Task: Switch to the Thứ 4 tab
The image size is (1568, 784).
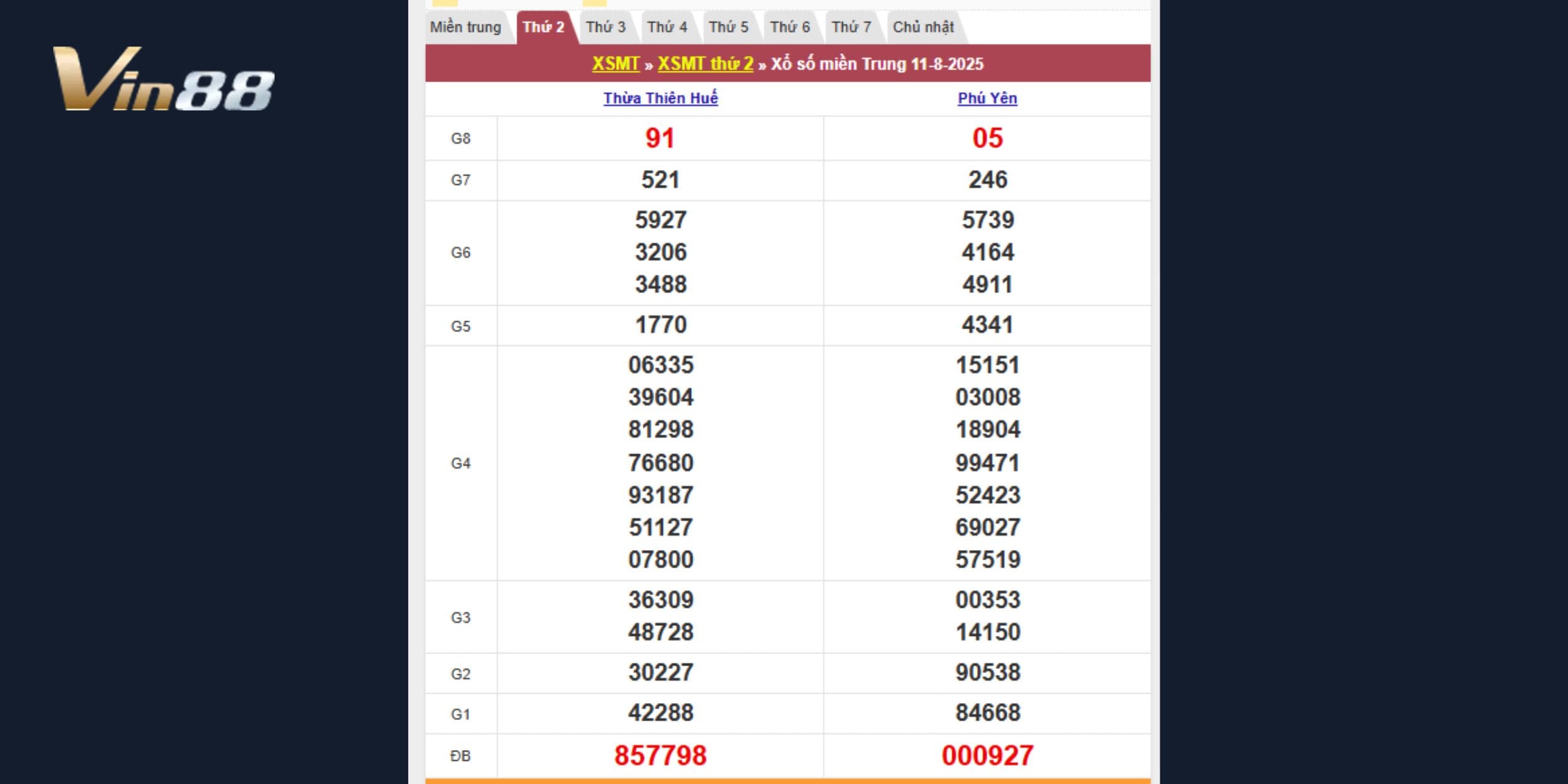Action: pos(667,27)
